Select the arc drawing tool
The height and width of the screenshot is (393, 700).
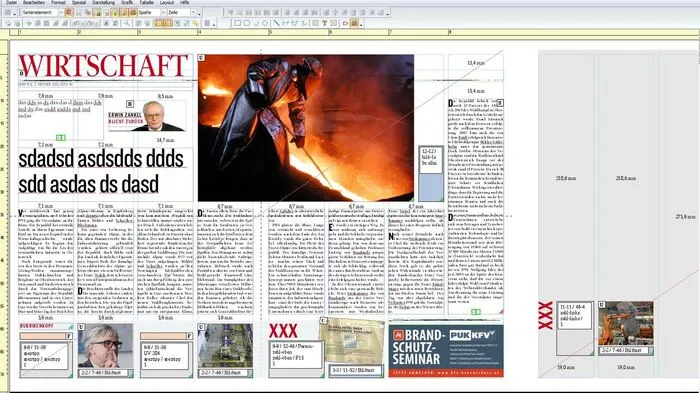256,23
